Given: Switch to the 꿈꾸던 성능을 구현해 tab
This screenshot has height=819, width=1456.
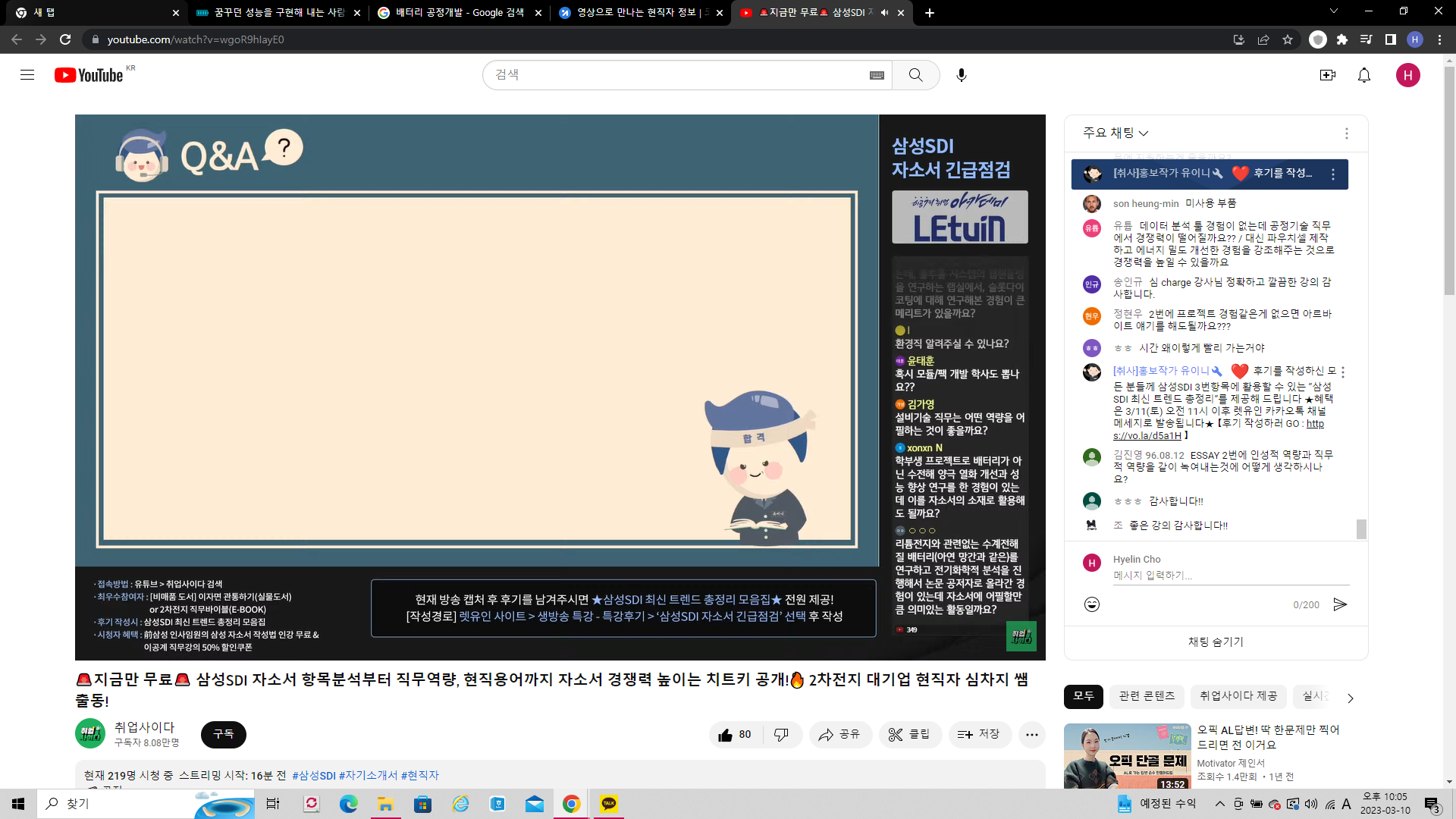Looking at the screenshot, I should [278, 13].
